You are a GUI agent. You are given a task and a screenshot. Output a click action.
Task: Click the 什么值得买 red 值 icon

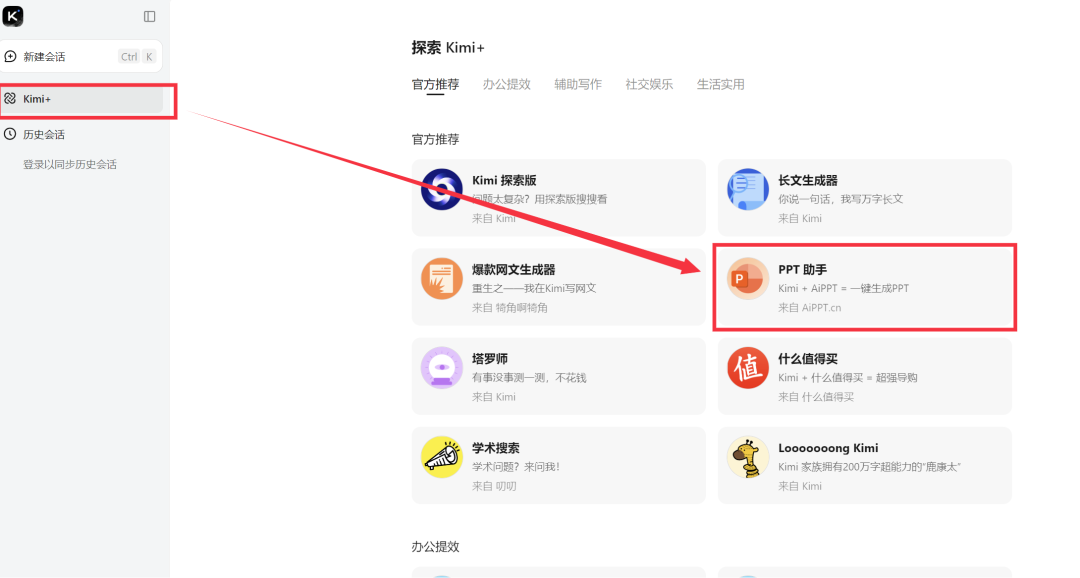[x=748, y=368]
